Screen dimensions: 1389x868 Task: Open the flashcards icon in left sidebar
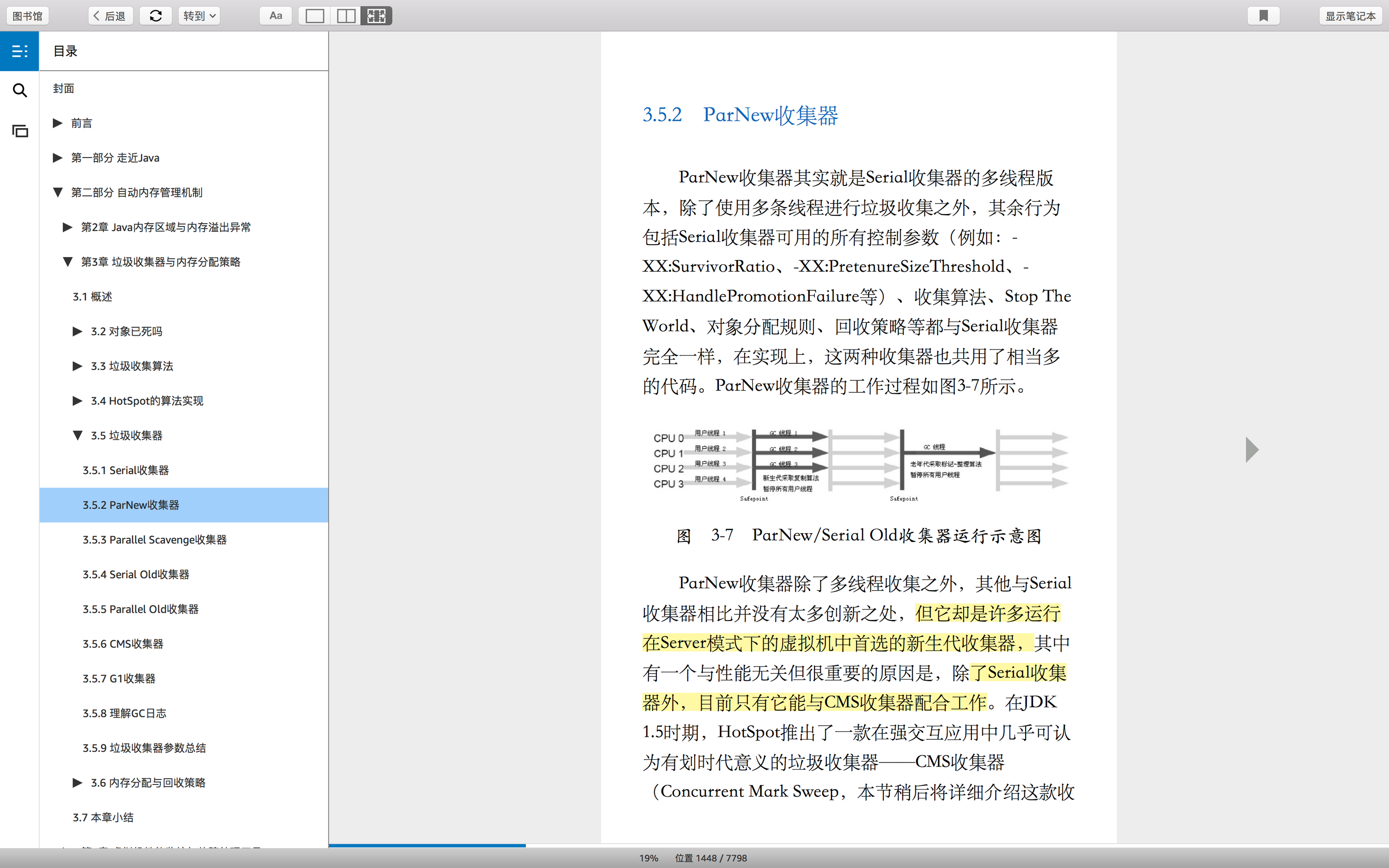(19, 131)
